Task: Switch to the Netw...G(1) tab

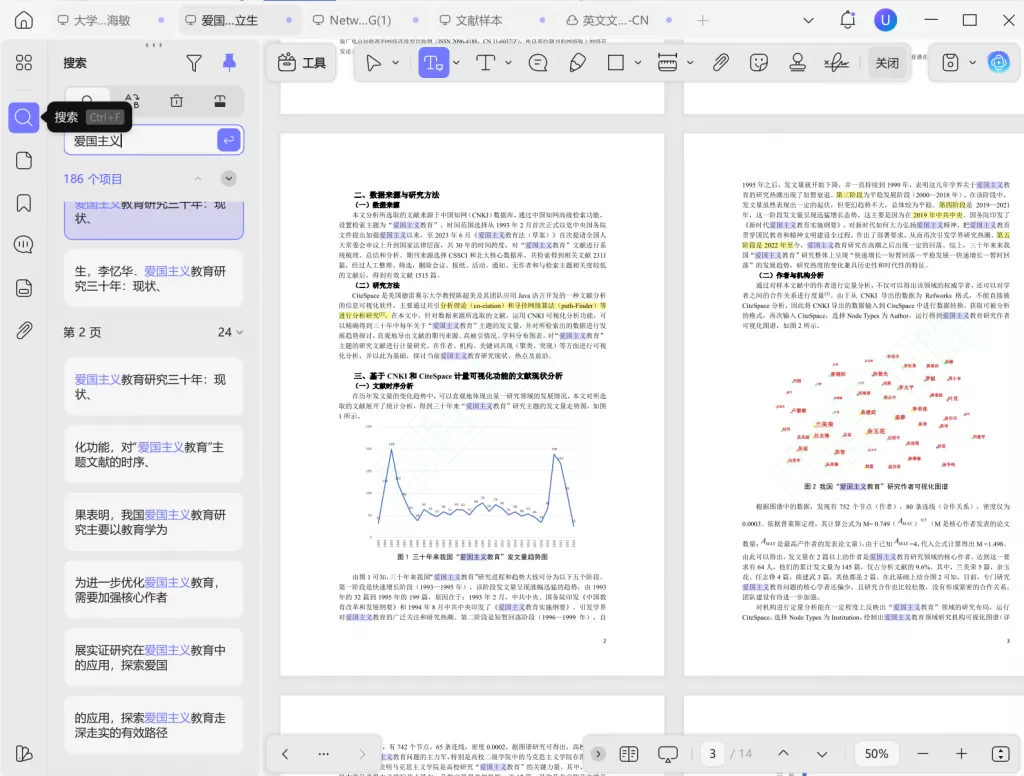Action: click(x=351, y=20)
